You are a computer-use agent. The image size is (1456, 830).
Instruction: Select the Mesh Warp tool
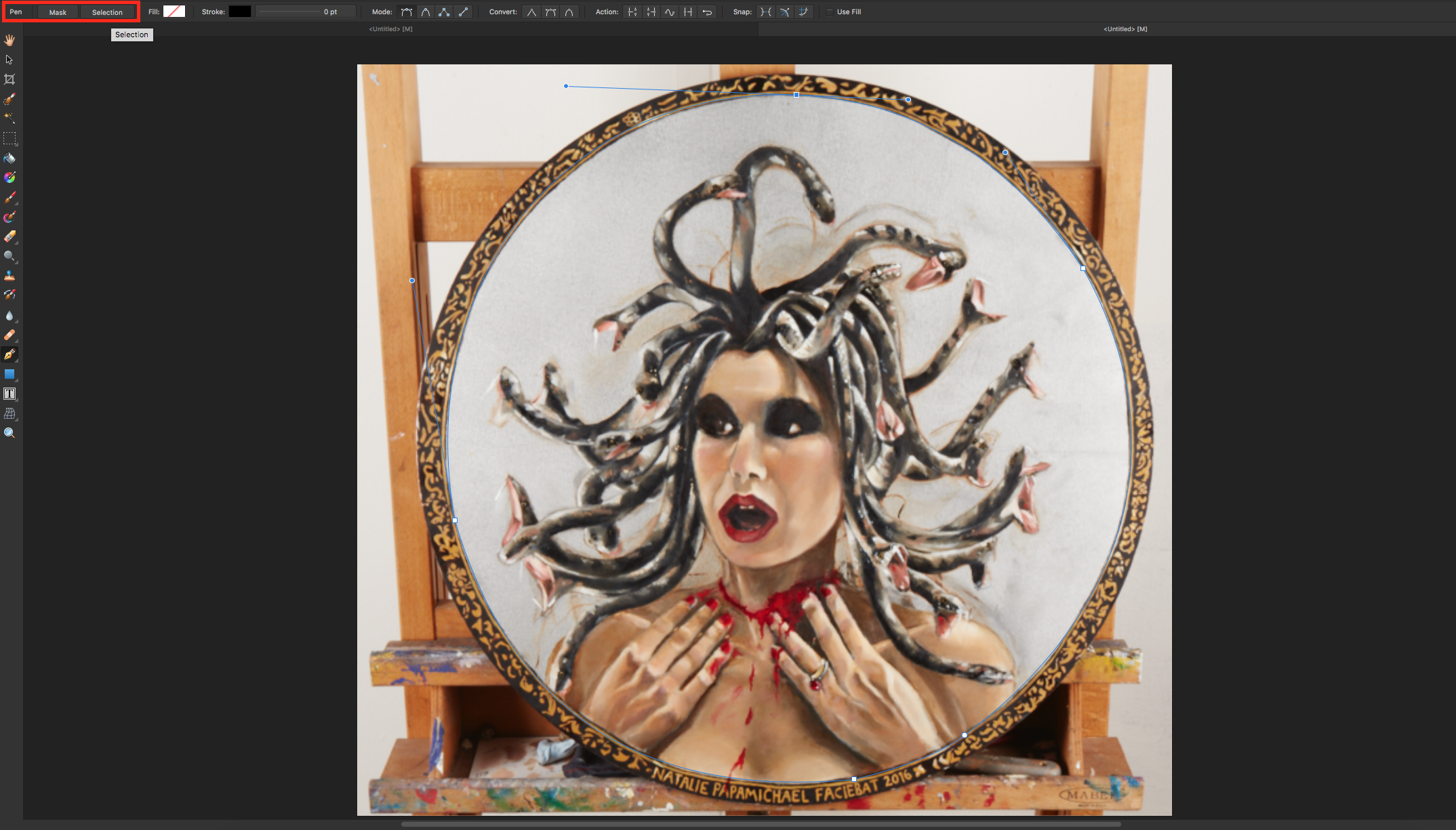[x=9, y=413]
